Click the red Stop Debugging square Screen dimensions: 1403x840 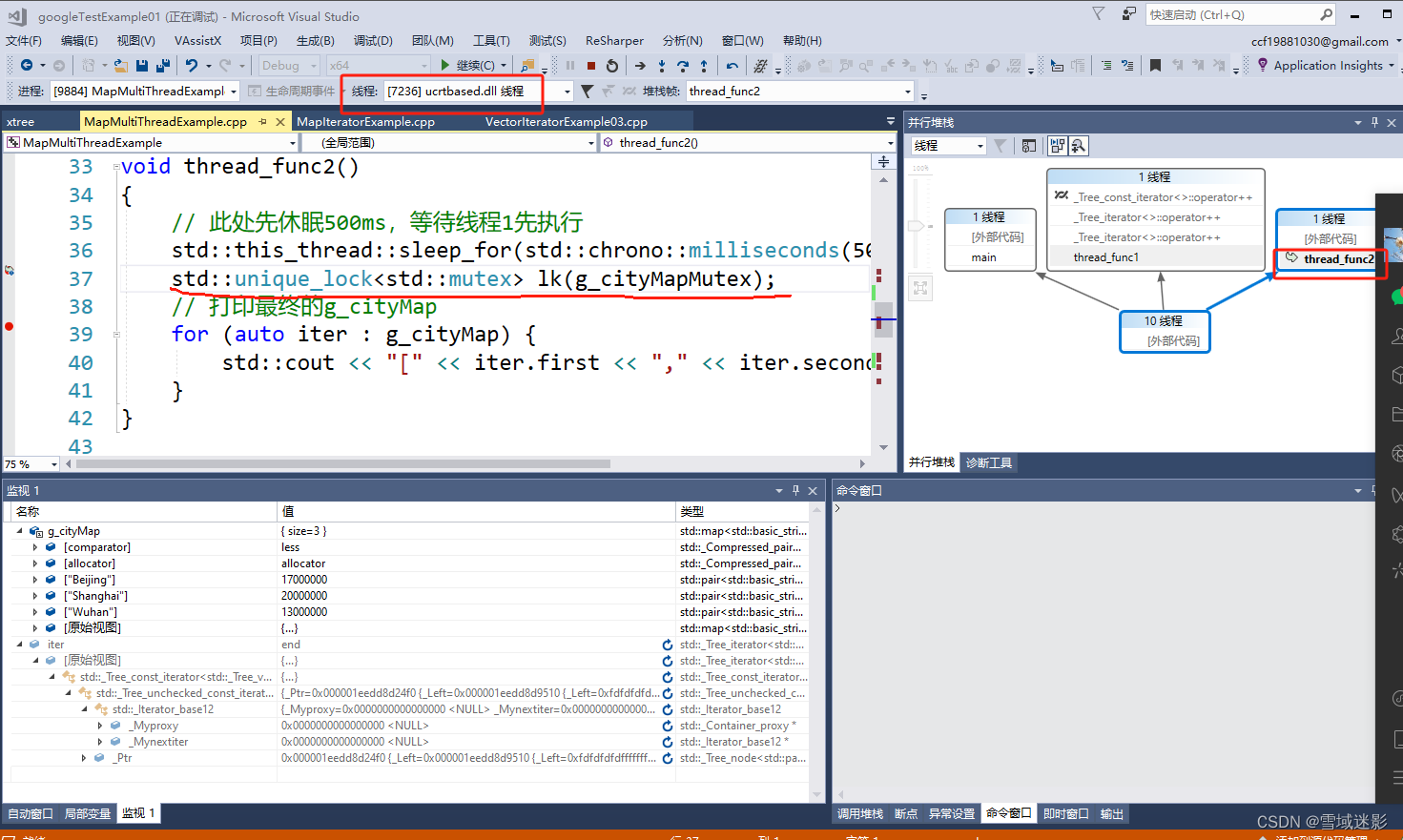click(x=591, y=66)
